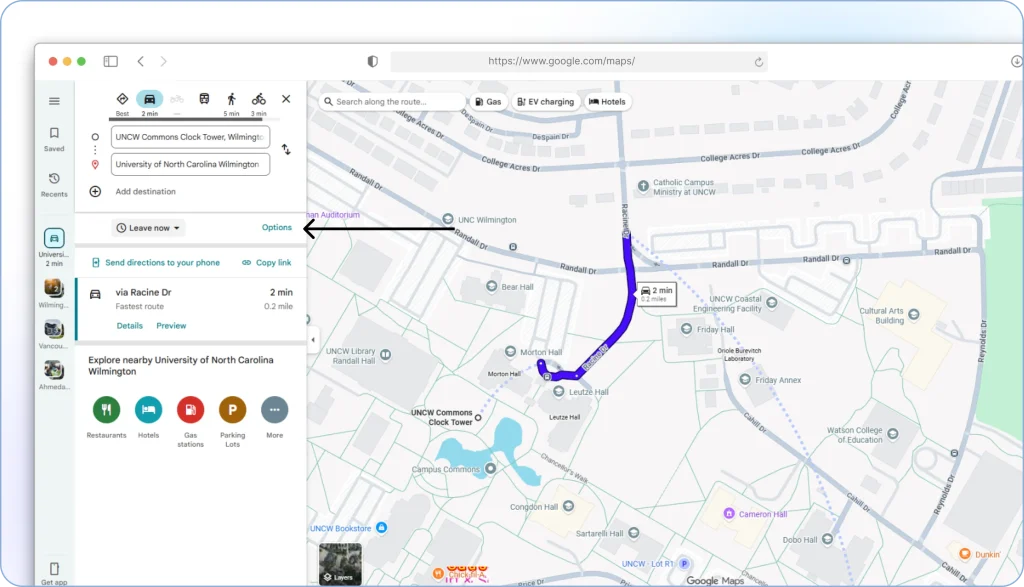1024x587 pixels.
Task: Toggle browser sidebar
Action: (x=110, y=61)
